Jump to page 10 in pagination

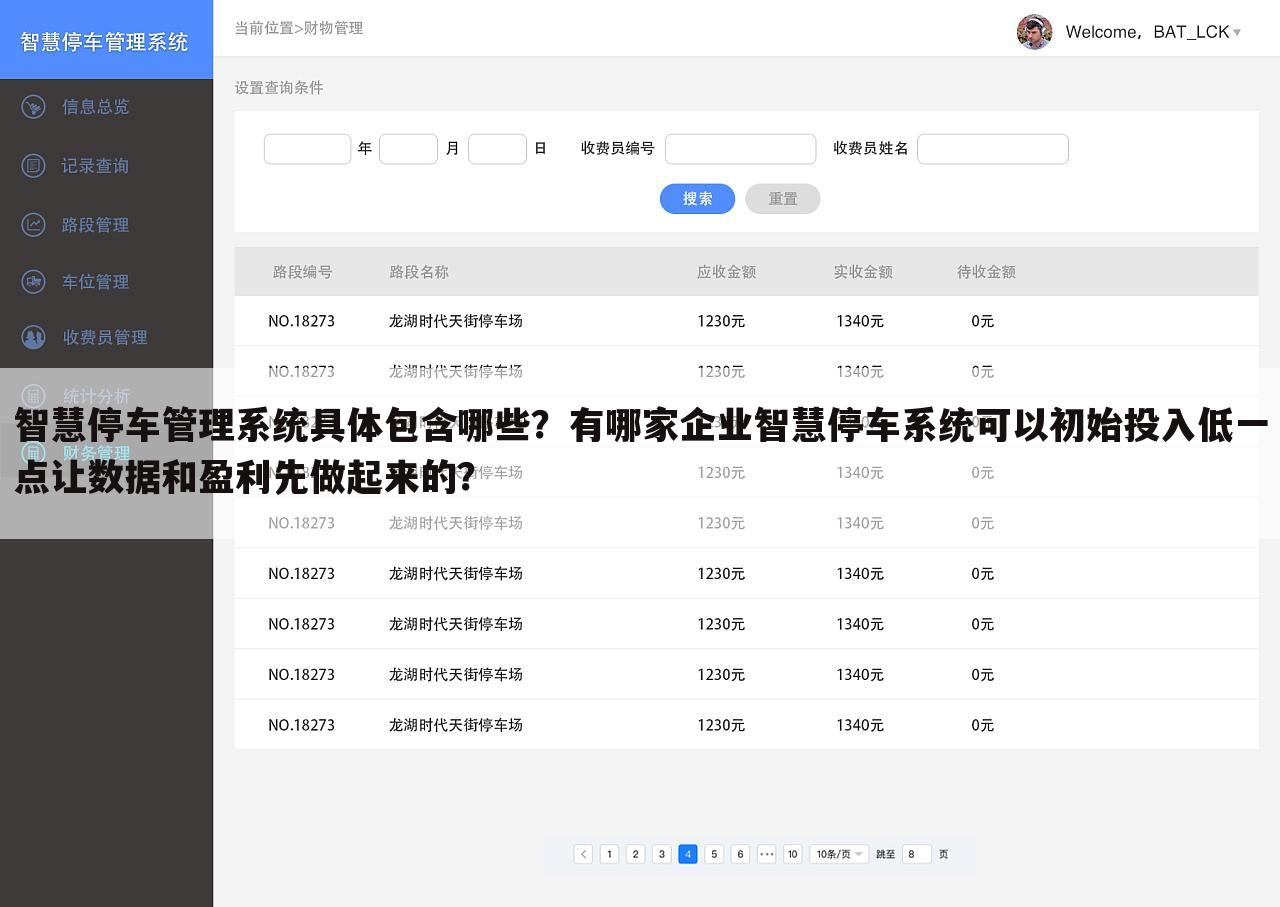coord(793,854)
